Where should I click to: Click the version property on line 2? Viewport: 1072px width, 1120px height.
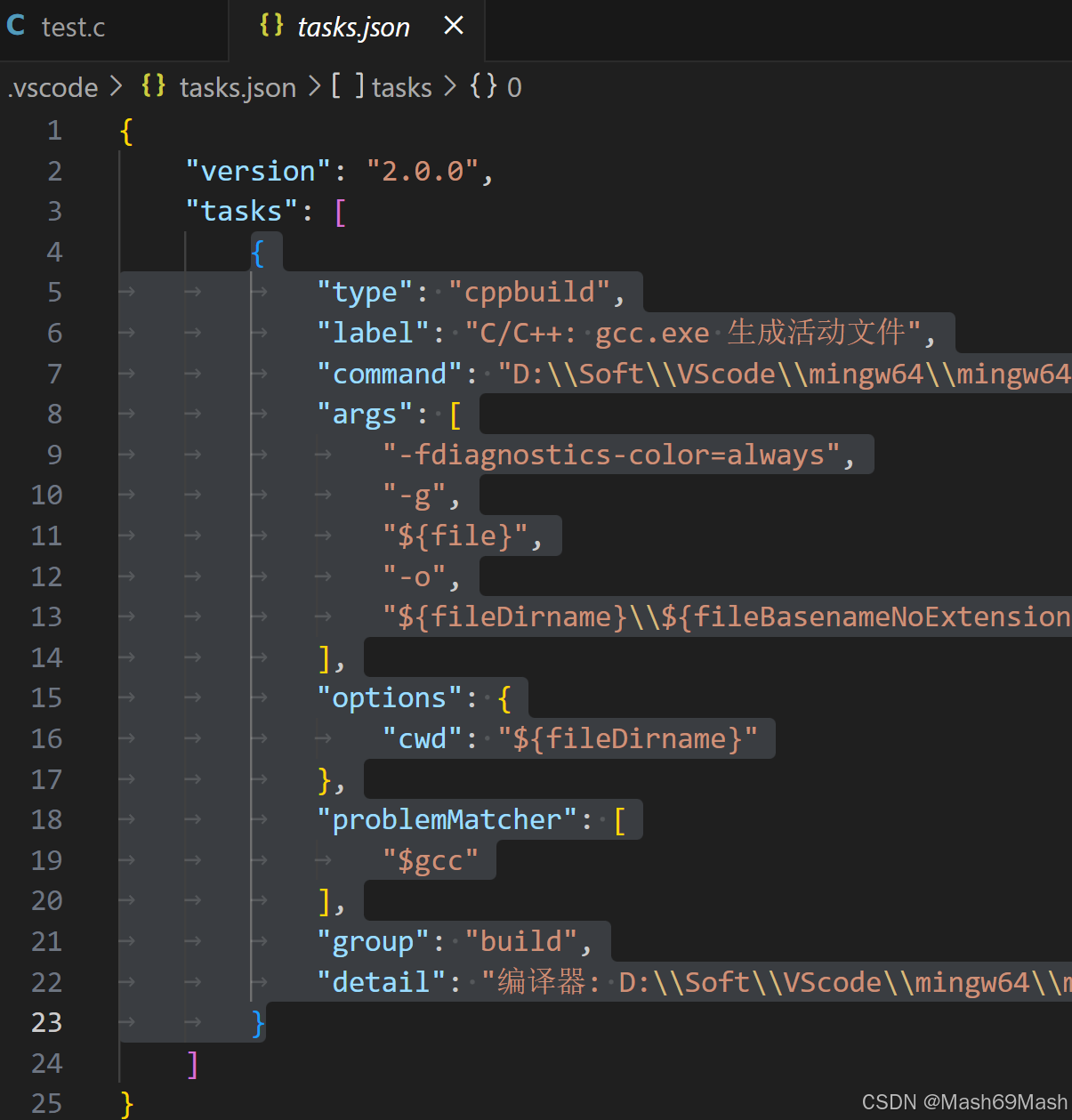tap(256, 170)
